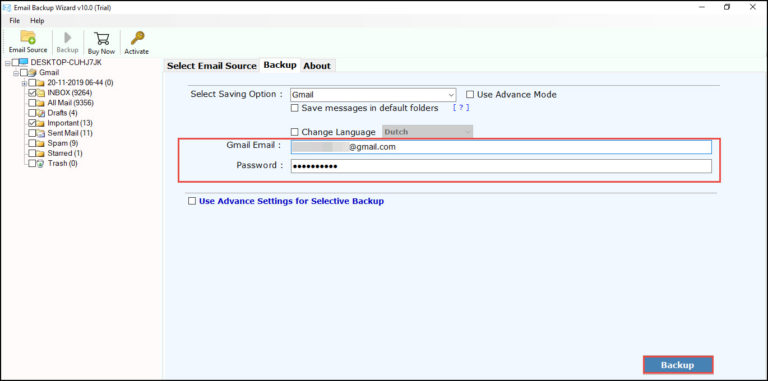The image size is (768, 381).
Task: Select the INBOX (9264) tree label
Action: click(x=70, y=93)
